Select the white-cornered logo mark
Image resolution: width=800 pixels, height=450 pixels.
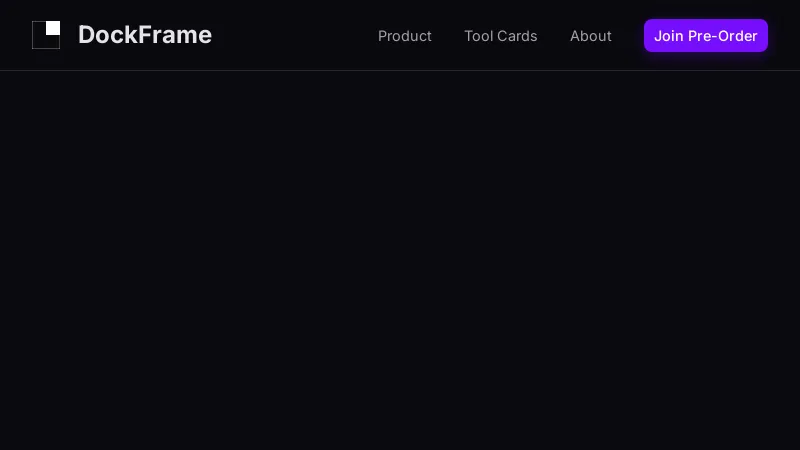46,35
